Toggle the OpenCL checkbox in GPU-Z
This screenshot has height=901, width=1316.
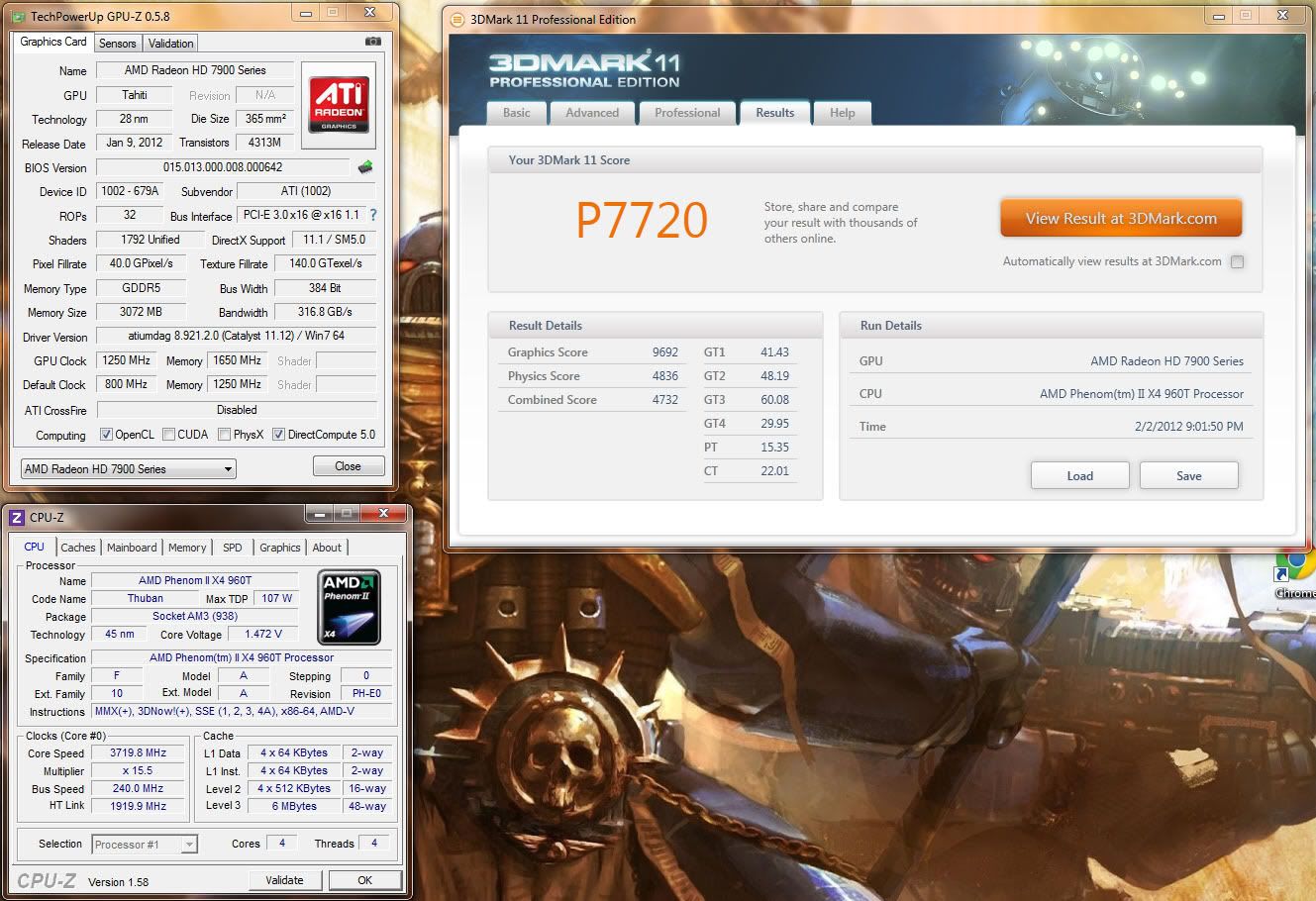[106, 435]
